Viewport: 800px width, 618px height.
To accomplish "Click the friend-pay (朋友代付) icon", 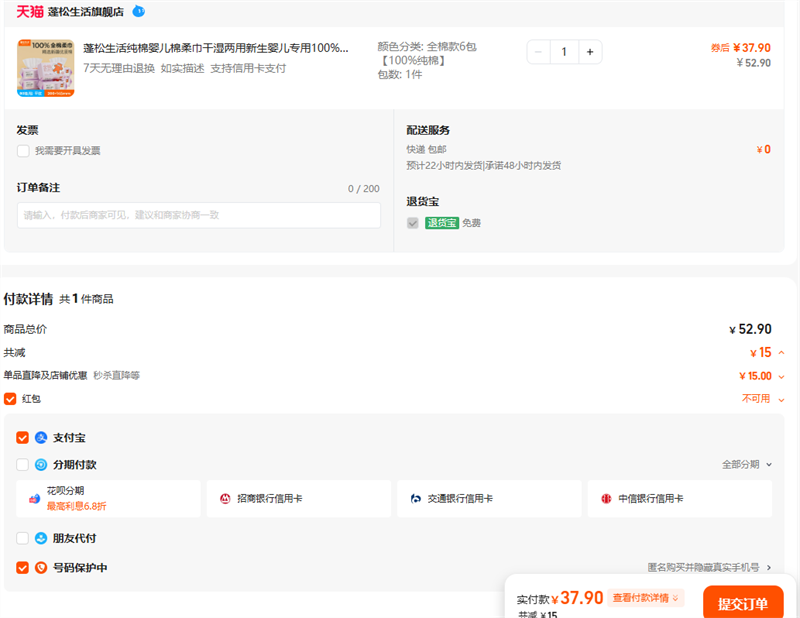I will [41, 538].
